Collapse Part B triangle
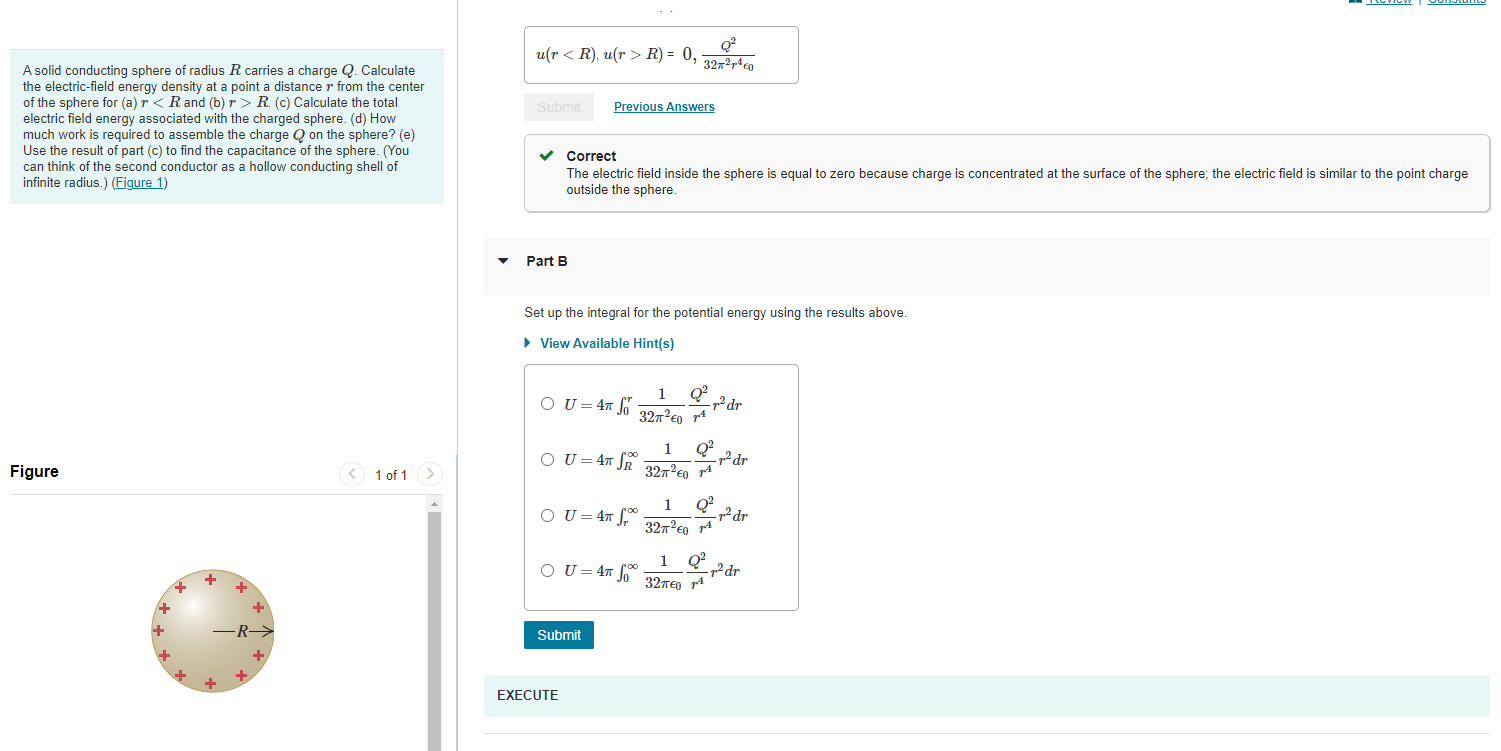 click(x=503, y=261)
